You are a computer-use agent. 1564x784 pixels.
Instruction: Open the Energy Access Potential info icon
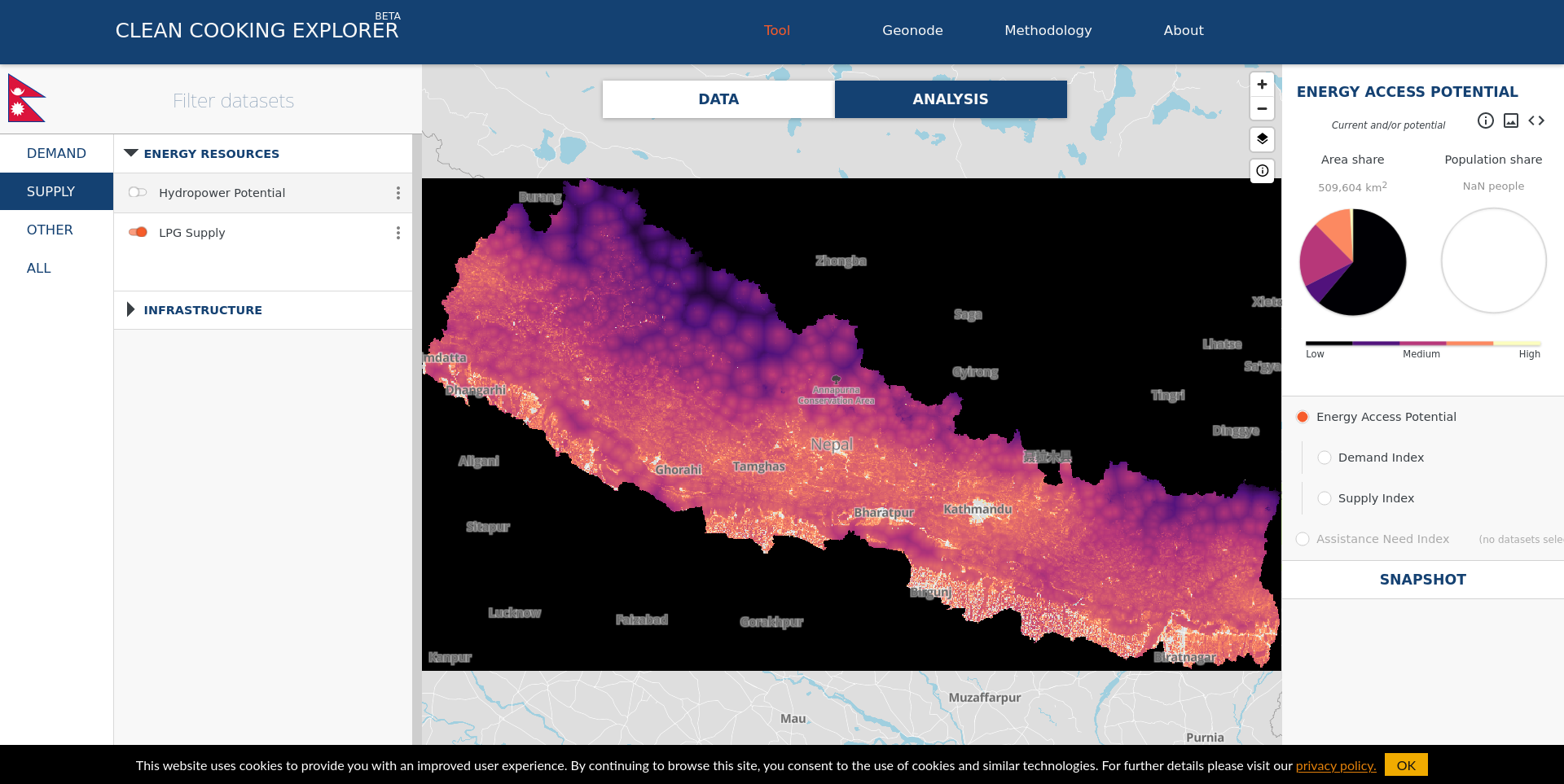coord(1485,120)
